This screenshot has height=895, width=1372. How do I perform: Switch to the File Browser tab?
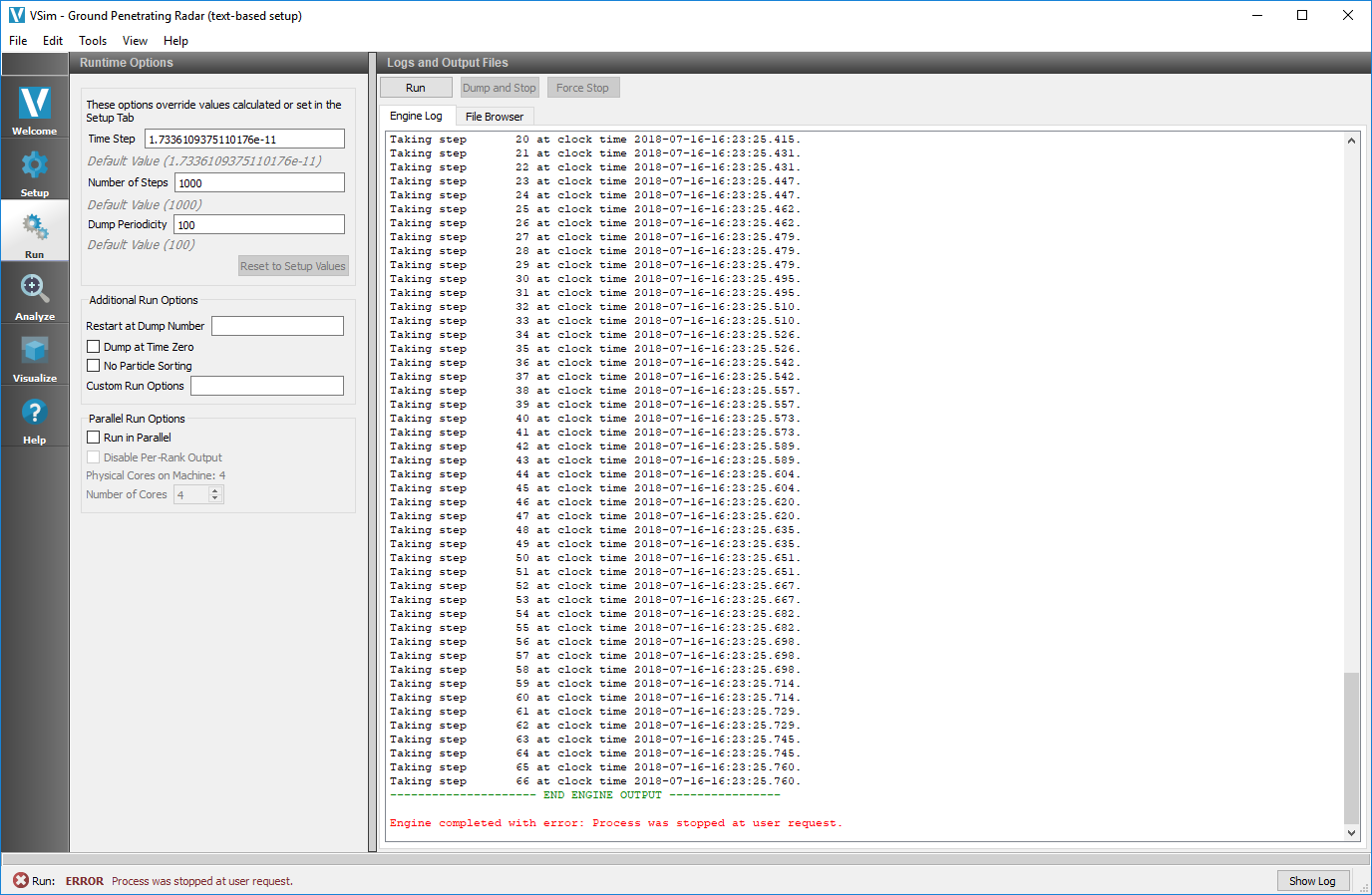494,117
